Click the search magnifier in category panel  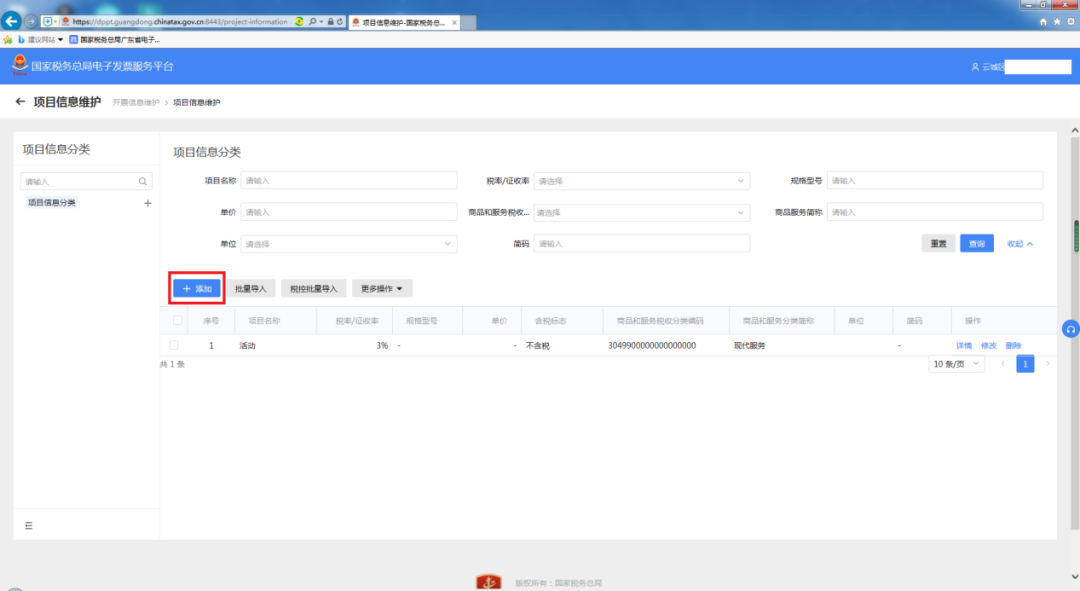pyautogui.click(x=143, y=182)
